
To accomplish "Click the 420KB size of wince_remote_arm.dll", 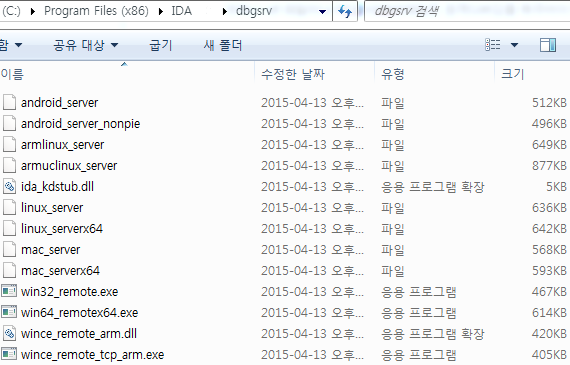I will point(549,334).
